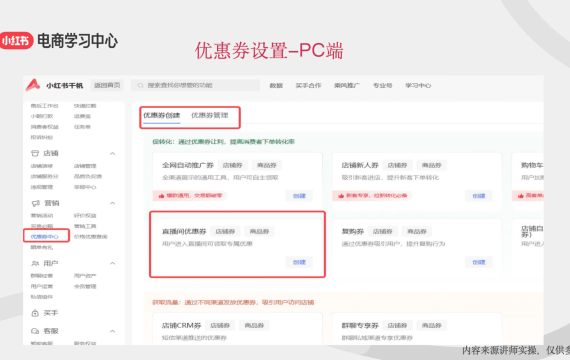
Task: Open the 买手合作 top menu
Action: pos(308,85)
